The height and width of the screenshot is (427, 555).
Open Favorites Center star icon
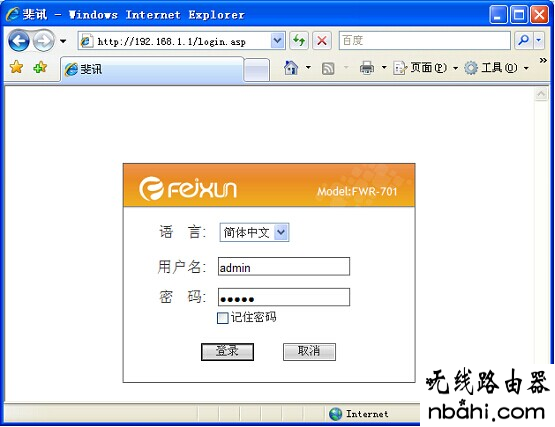[x=16, y=67]
